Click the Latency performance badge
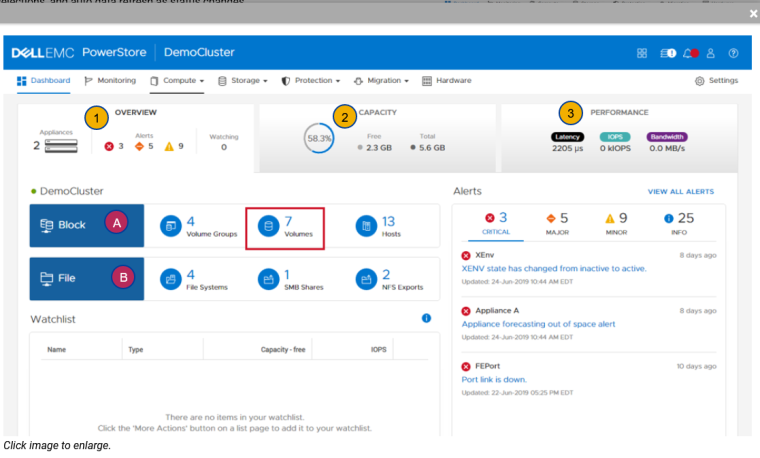760x458 pixels. click(x=568, y=137)
